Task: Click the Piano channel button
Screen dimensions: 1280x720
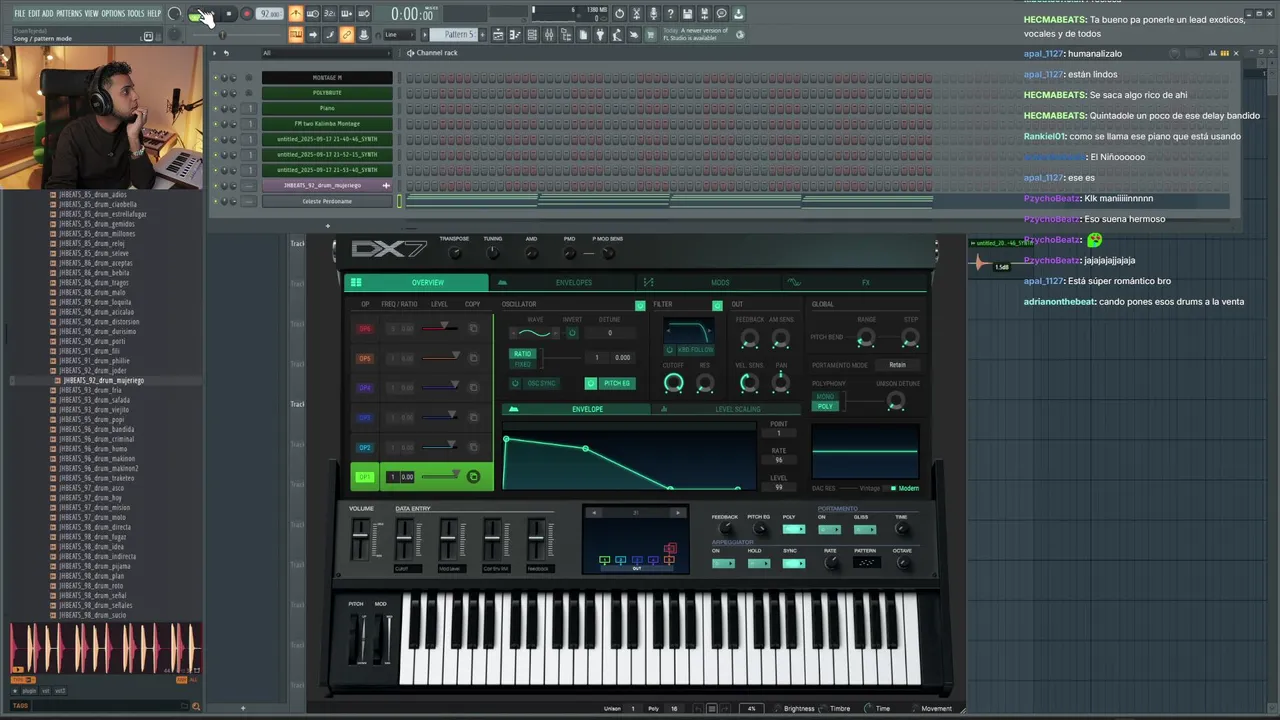Action: pos(327,108)
